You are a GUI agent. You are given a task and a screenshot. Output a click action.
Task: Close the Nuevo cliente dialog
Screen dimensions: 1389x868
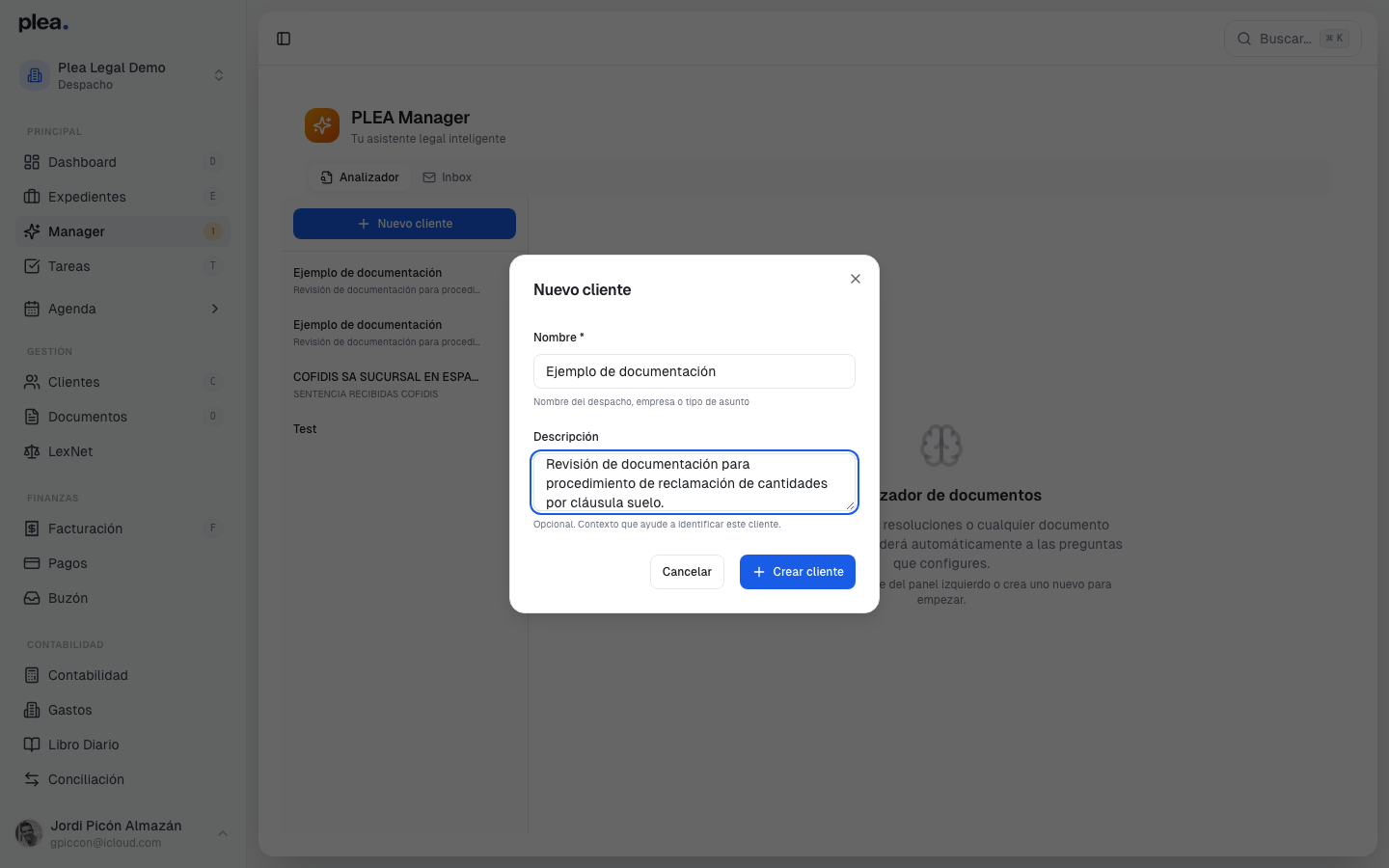(856, 279)
